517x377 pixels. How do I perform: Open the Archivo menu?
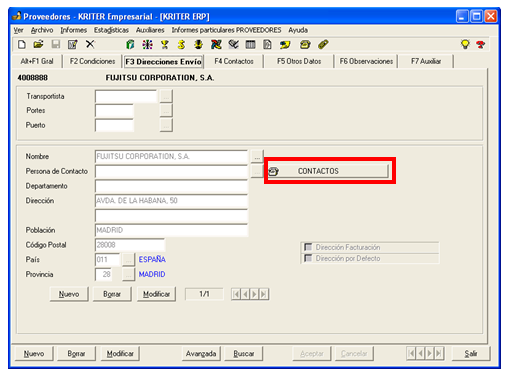tap(42, 30)
